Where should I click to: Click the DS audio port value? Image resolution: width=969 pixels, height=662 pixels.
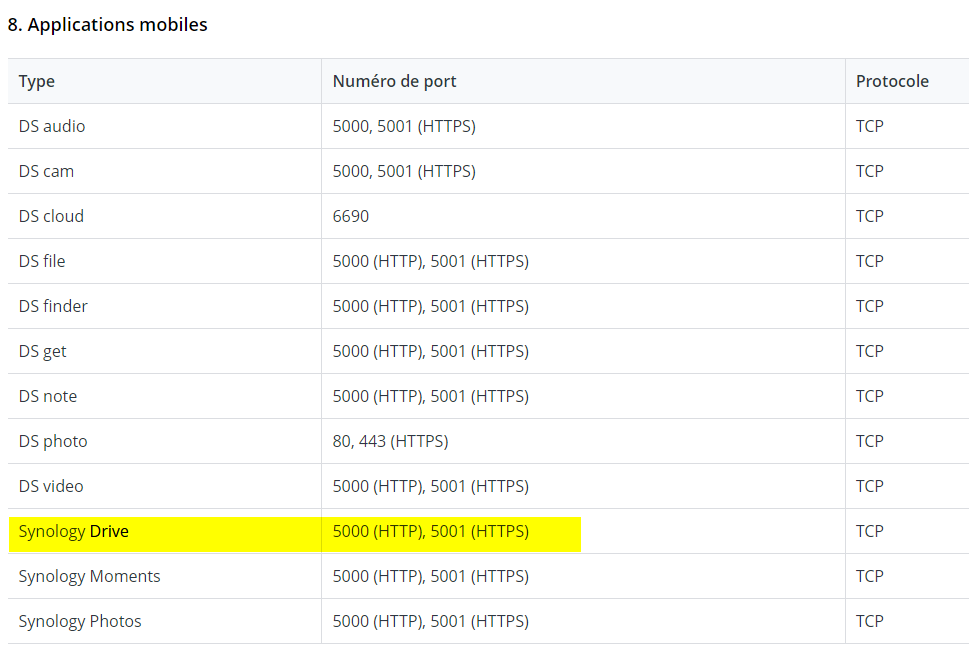click(404, 126)
